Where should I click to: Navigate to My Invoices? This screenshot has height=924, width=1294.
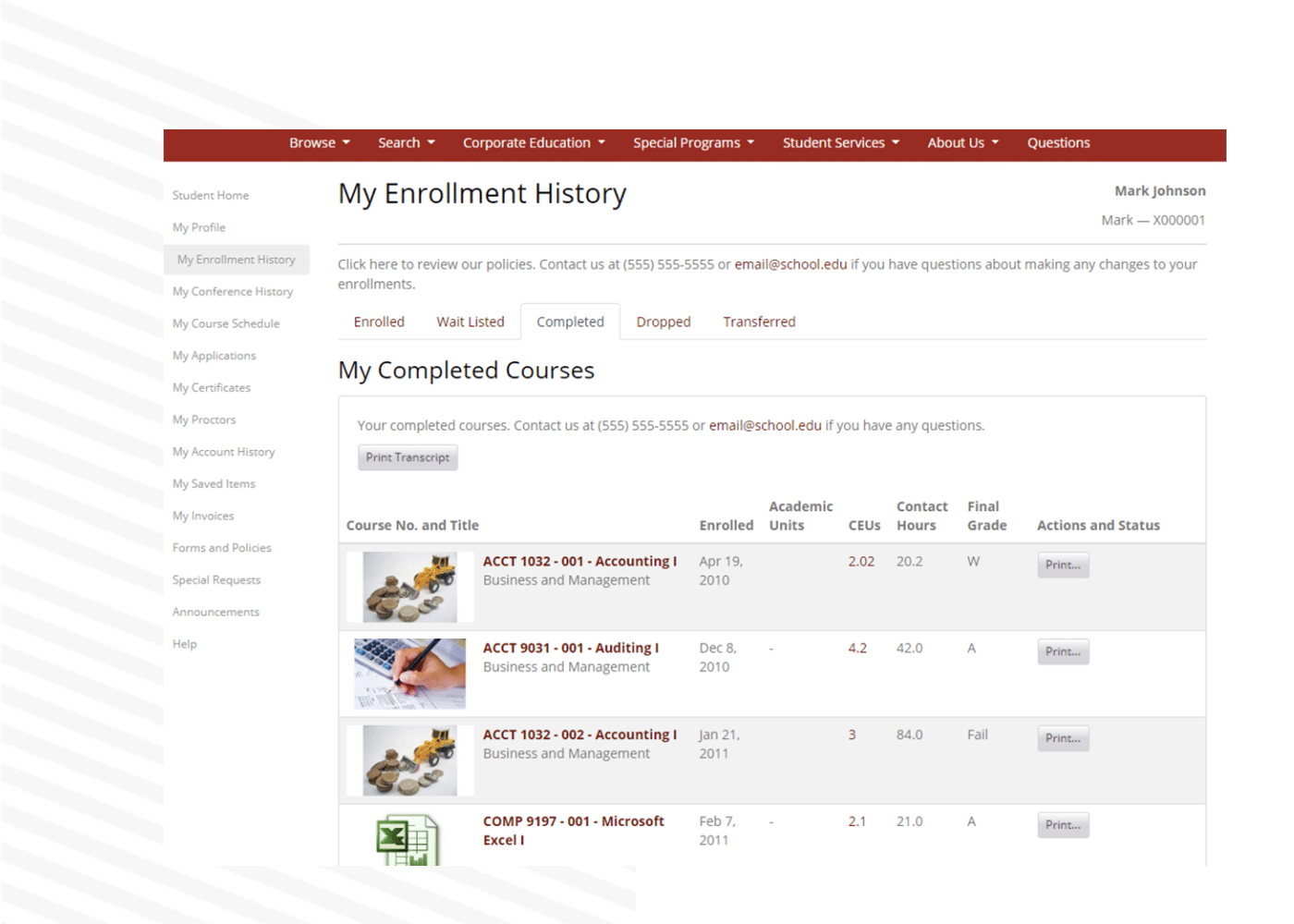[x=202, y=516]
